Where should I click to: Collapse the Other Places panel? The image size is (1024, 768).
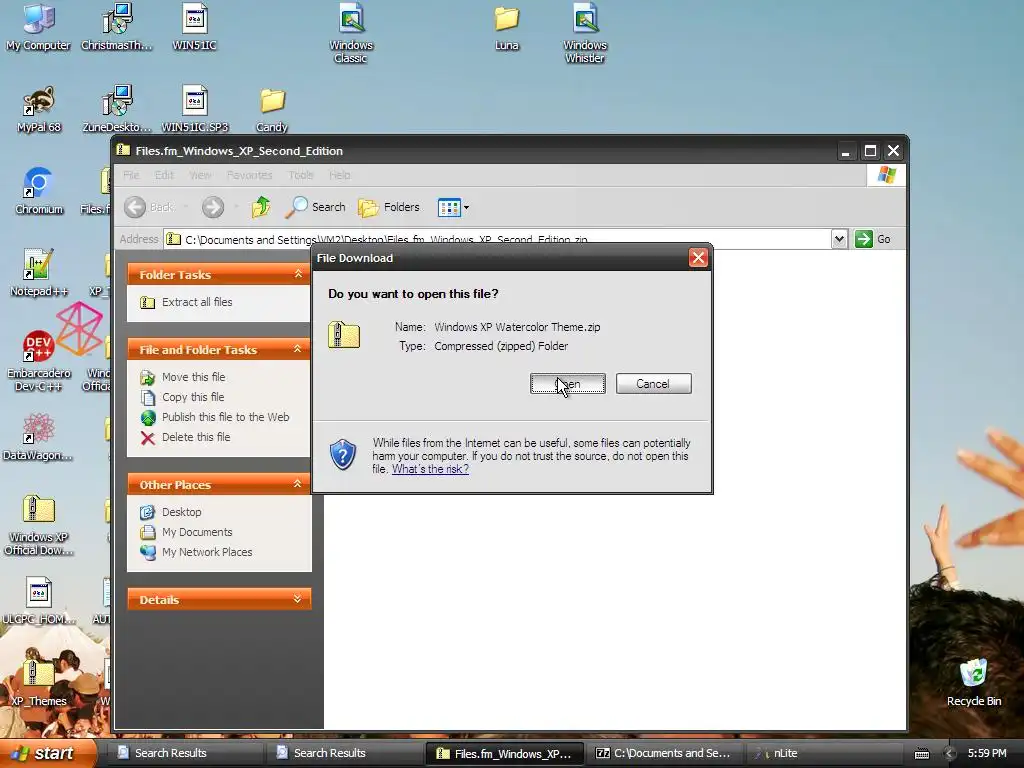point(298,485)
